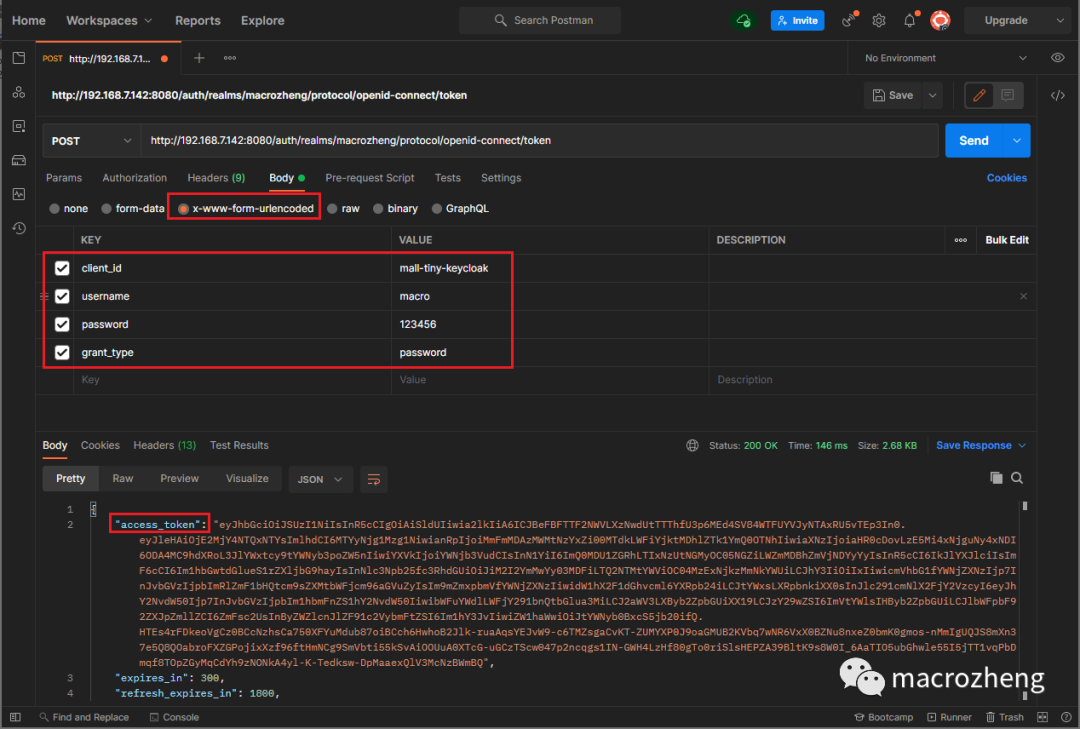1080x729 pixels.
Task: Open notifications bell icon
Action: click(x=909, y=20)
